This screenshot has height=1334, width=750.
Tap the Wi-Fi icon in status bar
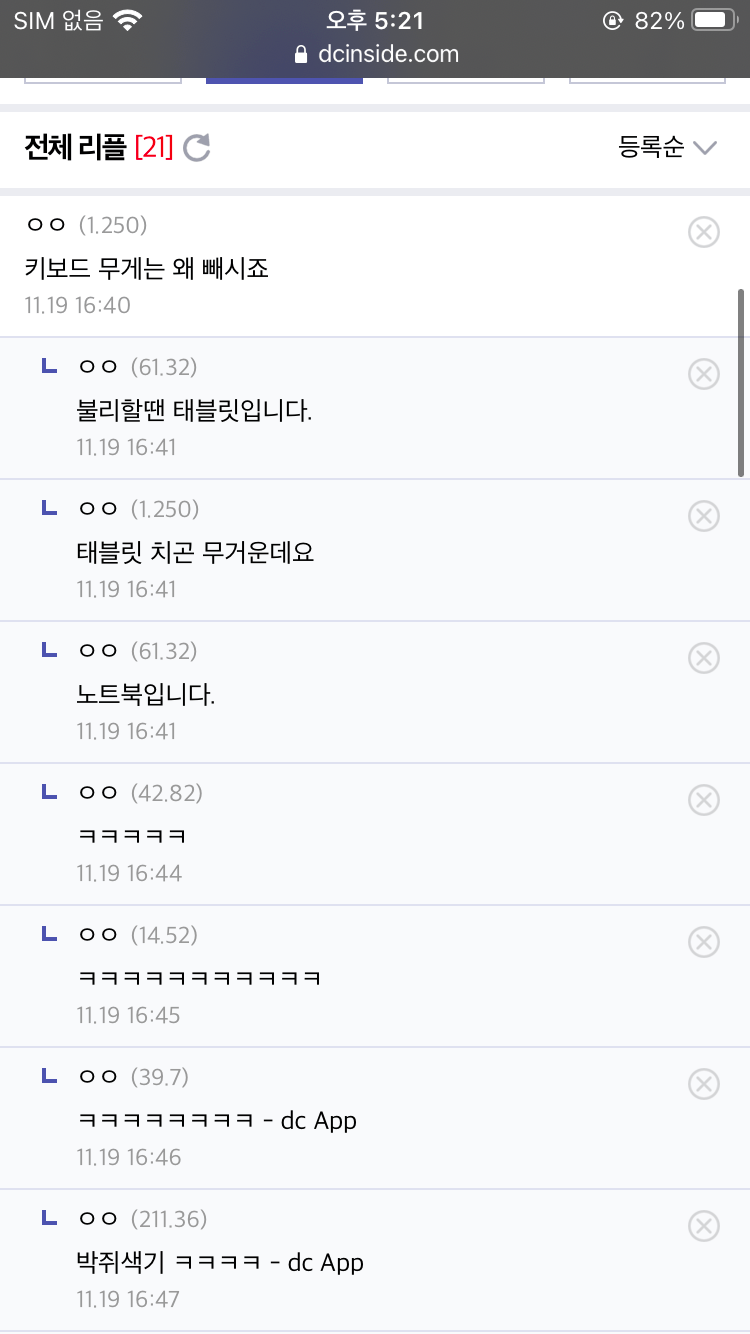click(127, 20)
